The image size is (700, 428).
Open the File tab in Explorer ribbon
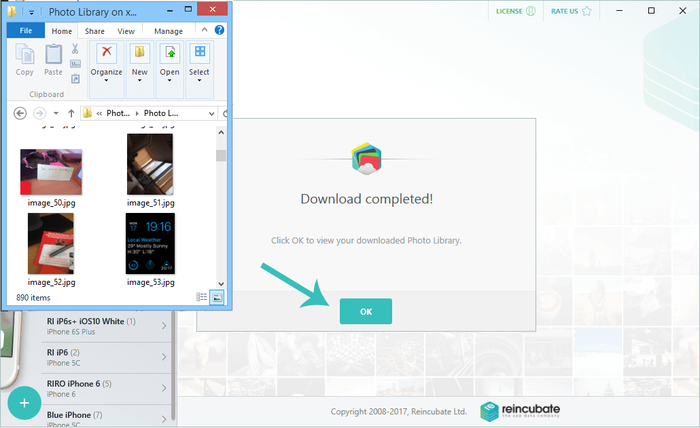tap(26, 31)
